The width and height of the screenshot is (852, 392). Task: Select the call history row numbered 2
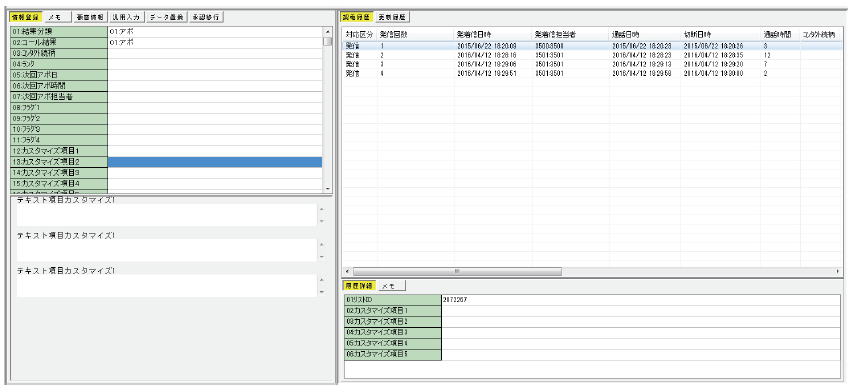(x=591, y=55)
